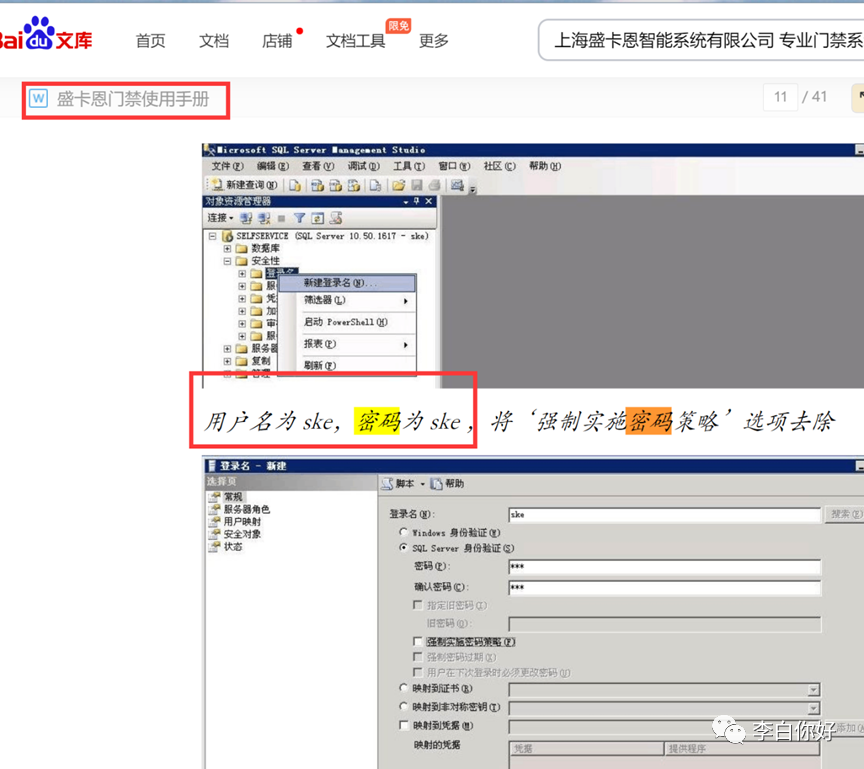
Task: Toggle the 强制实施密码策略 checkbox
Action: [418, 642]
